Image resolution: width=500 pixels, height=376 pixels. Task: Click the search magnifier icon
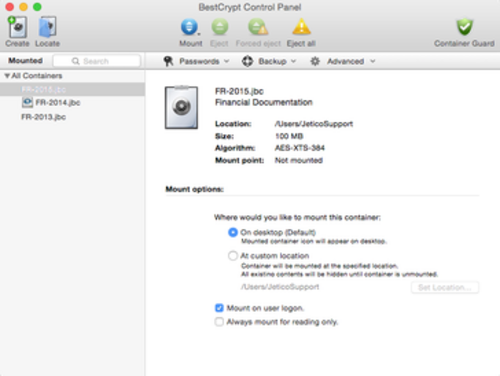(76, 61)
